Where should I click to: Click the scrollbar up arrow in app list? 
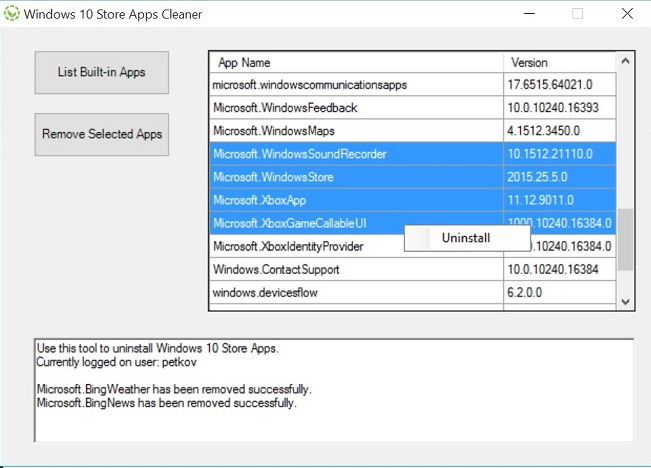625,61
